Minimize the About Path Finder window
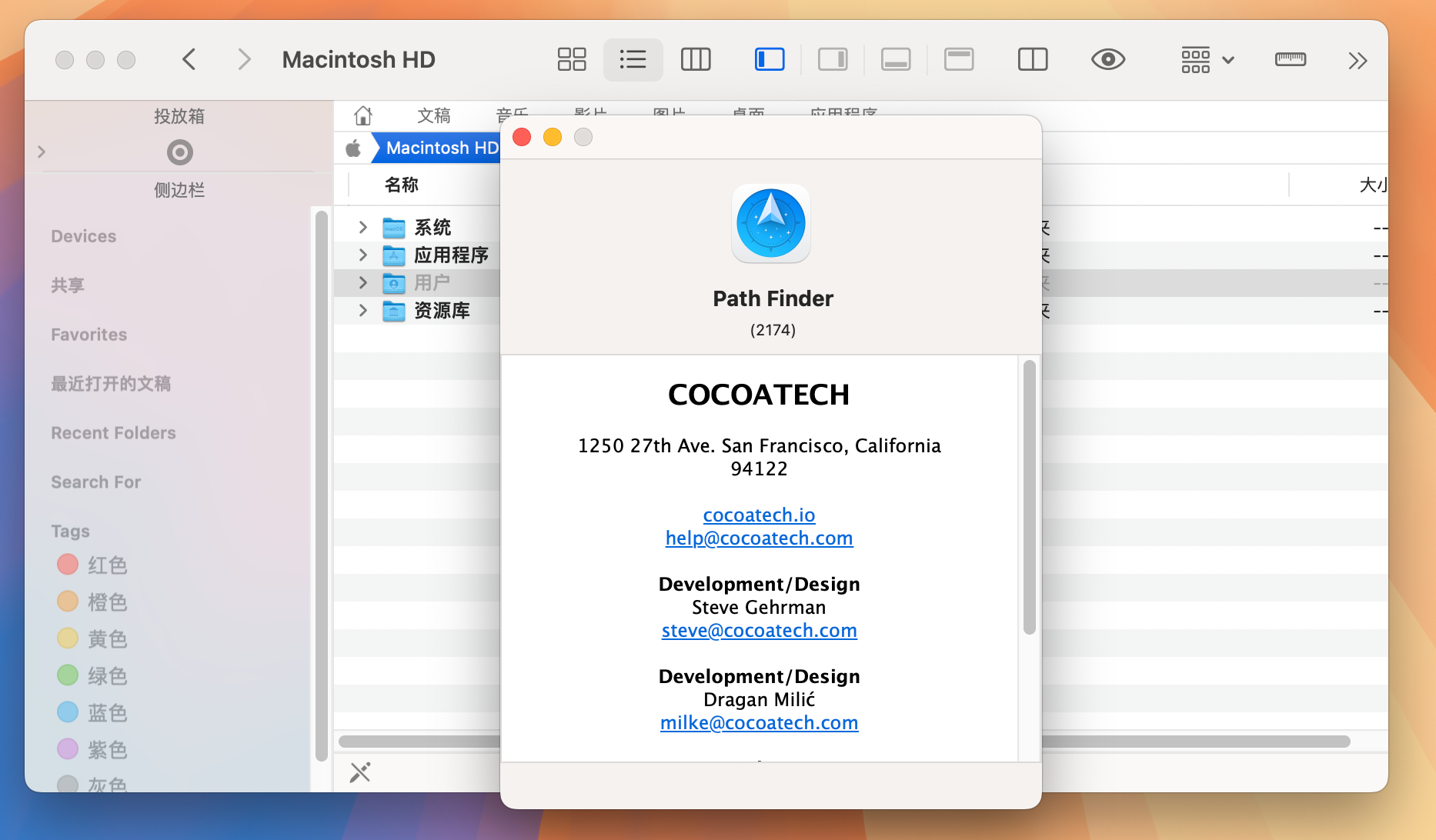This screenshot has height=840, width=1436. [553, 137]
